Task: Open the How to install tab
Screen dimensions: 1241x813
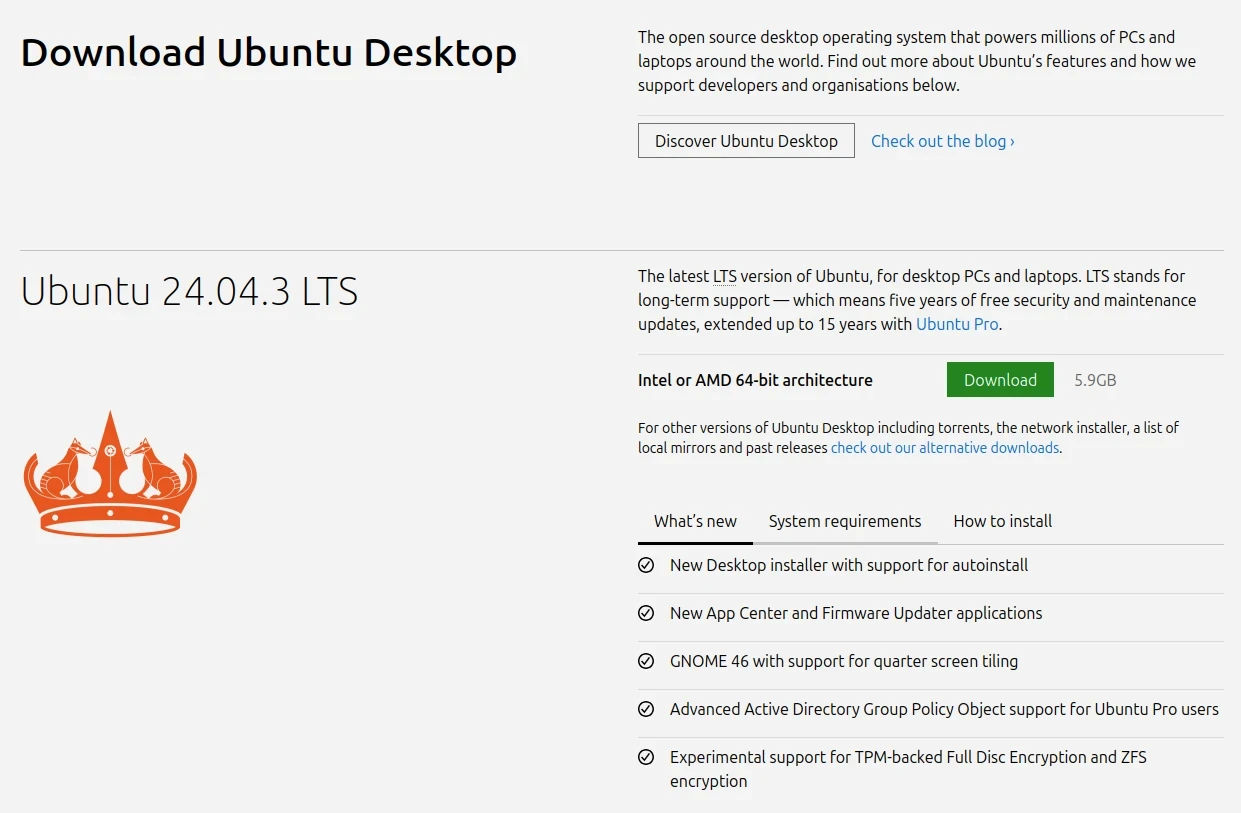Action: [1002, 521]
